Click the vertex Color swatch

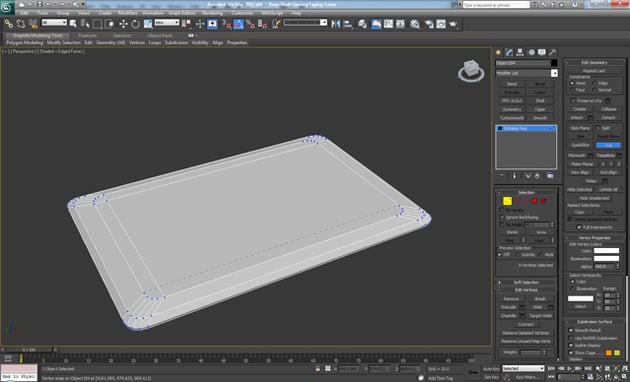pos(606,251)
